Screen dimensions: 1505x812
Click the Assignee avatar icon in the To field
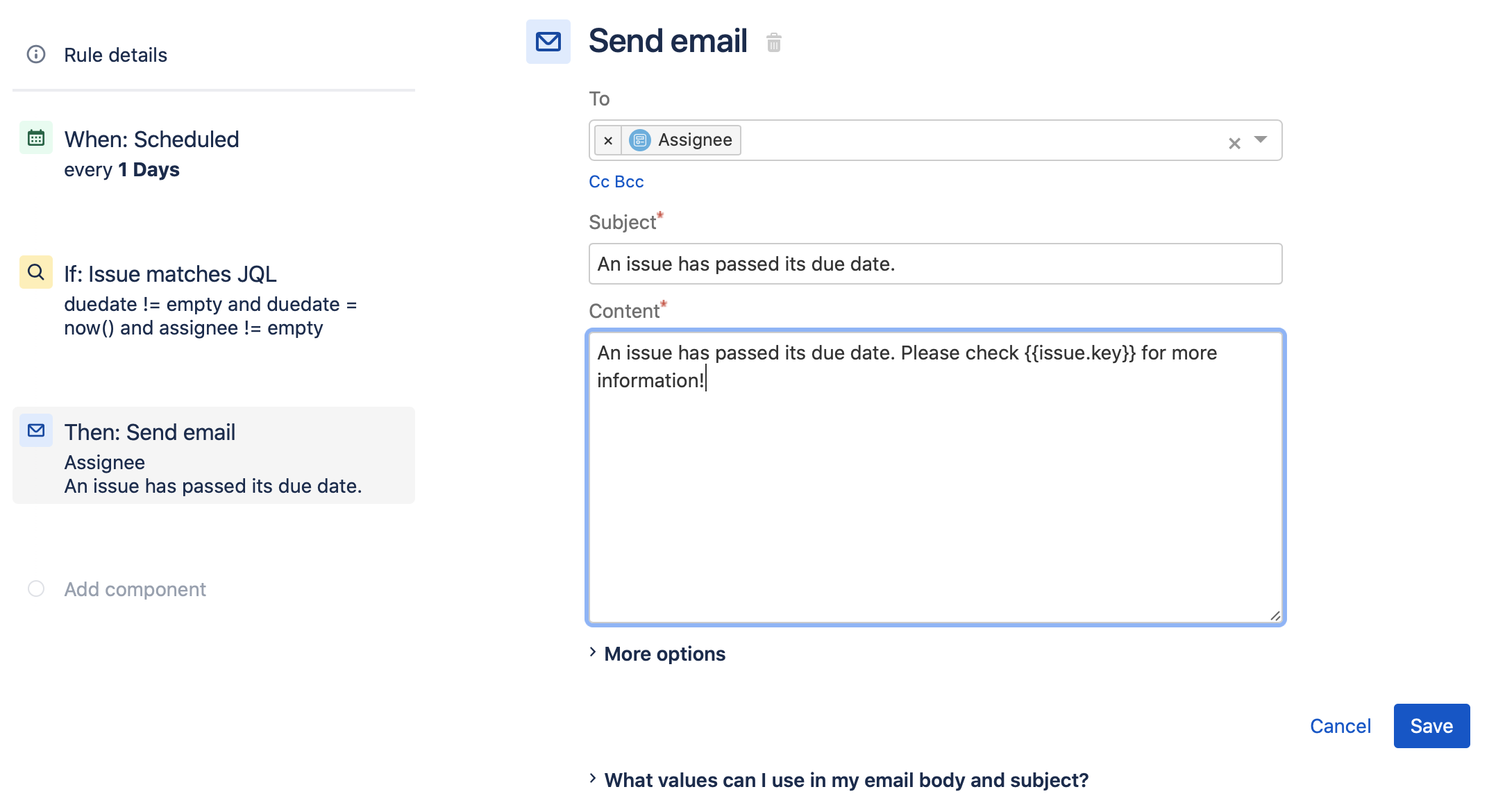click(x=641, y=139)
